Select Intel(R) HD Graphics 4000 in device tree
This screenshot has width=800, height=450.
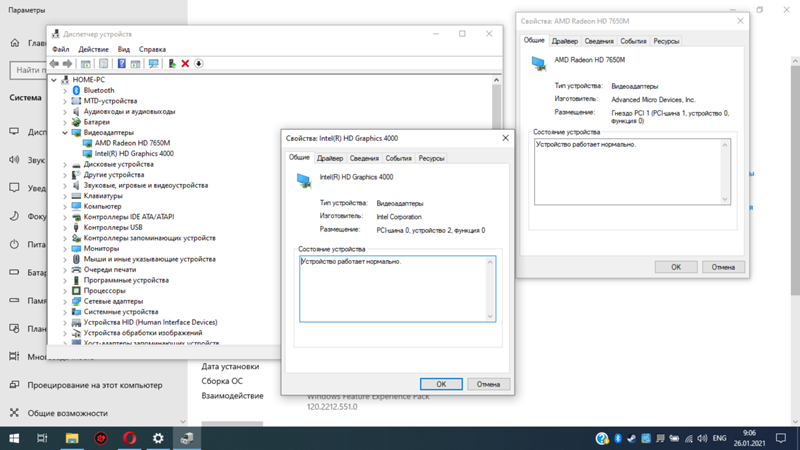click(x=134, y=154)
